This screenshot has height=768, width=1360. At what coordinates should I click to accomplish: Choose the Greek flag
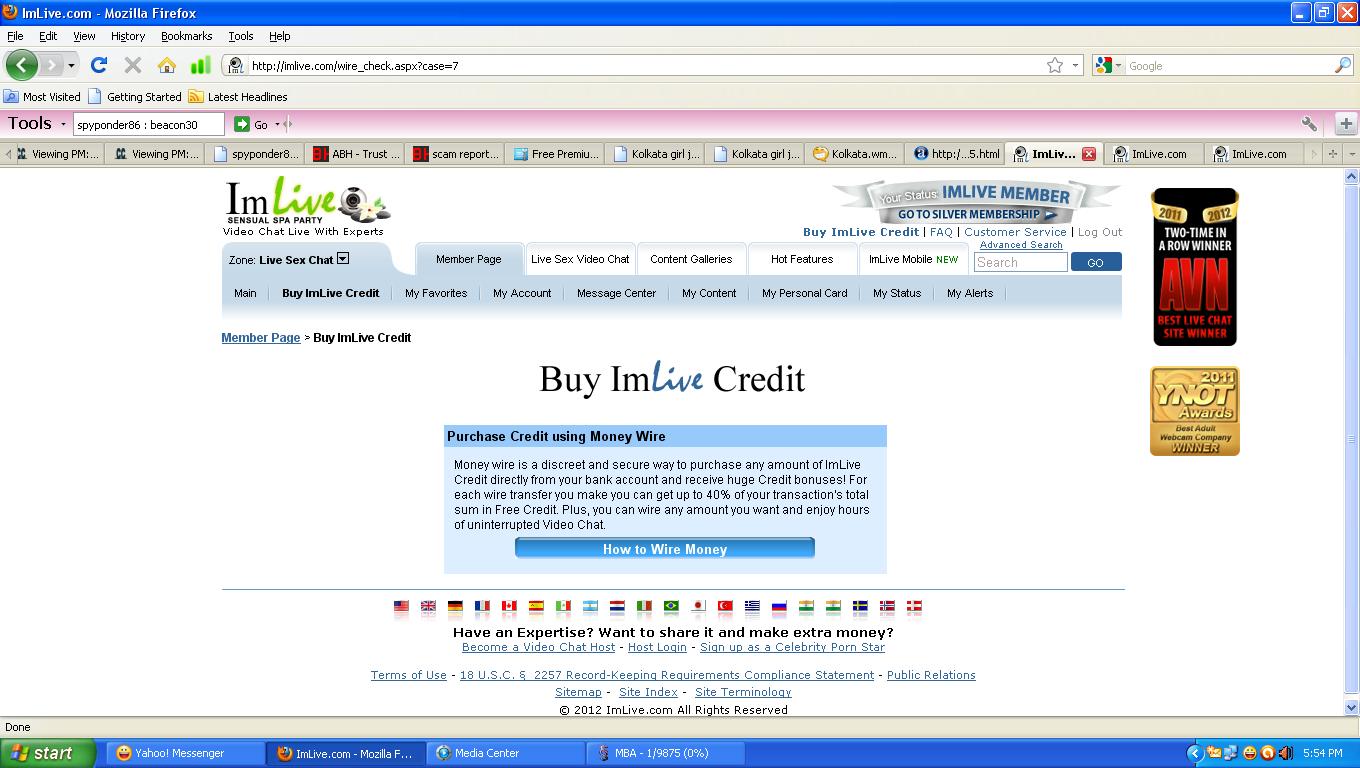[x=752, y=606]
